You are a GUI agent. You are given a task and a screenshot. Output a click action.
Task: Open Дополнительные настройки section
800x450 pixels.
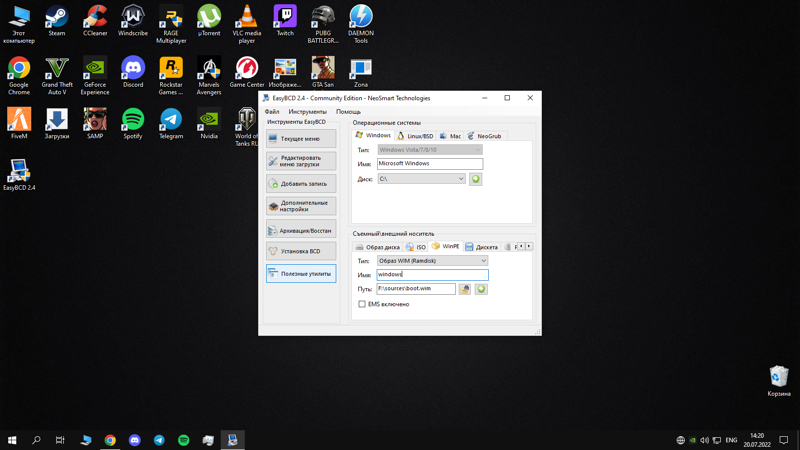click(x=301, y=206)
